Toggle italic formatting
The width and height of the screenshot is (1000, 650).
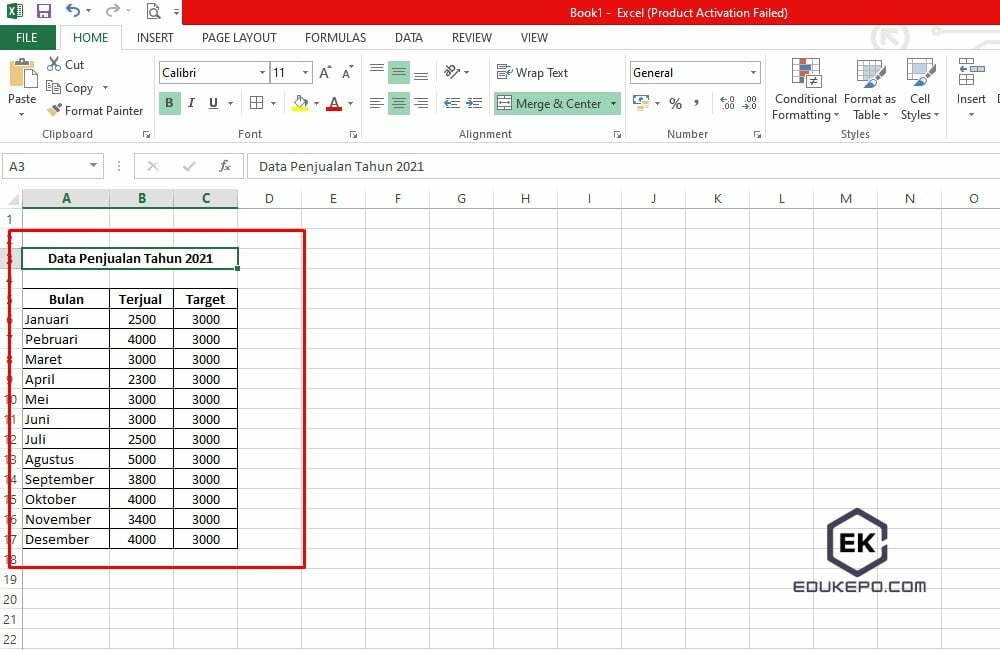pos(191,103)
